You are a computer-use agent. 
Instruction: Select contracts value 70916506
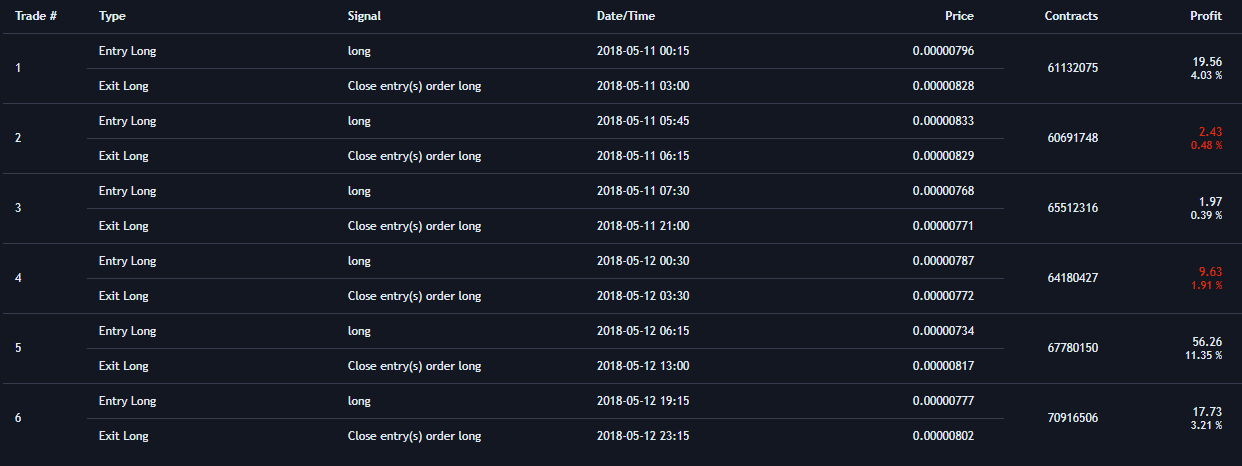click(x=1071, y=418)
